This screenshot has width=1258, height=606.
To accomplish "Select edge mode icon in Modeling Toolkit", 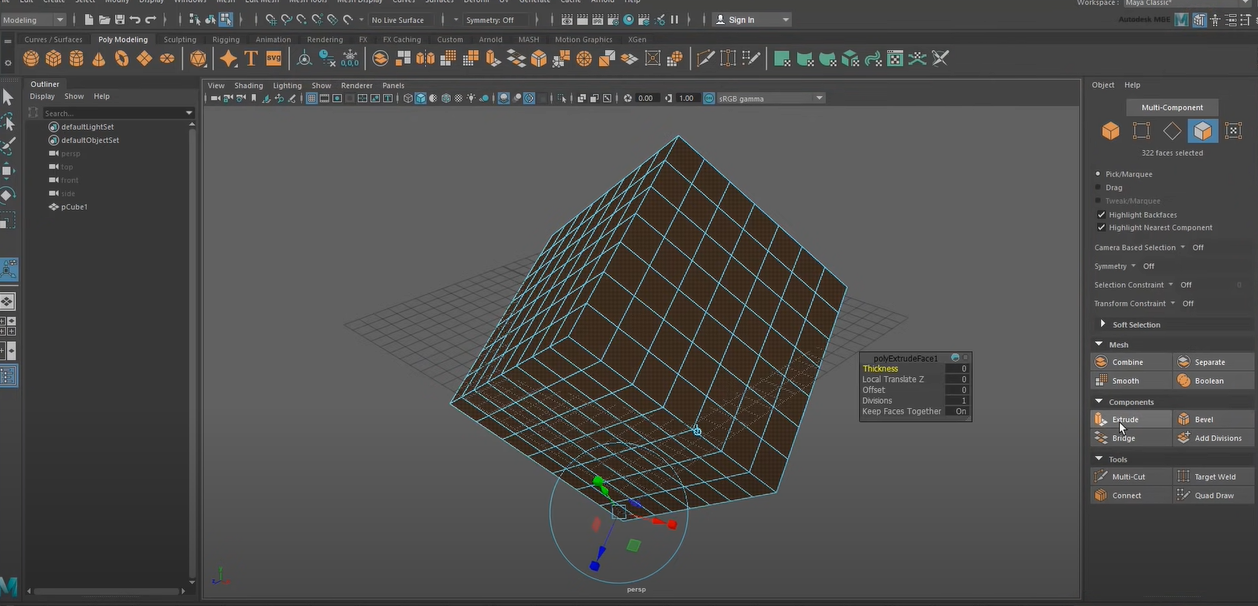I will click(x=1172, y=131).
